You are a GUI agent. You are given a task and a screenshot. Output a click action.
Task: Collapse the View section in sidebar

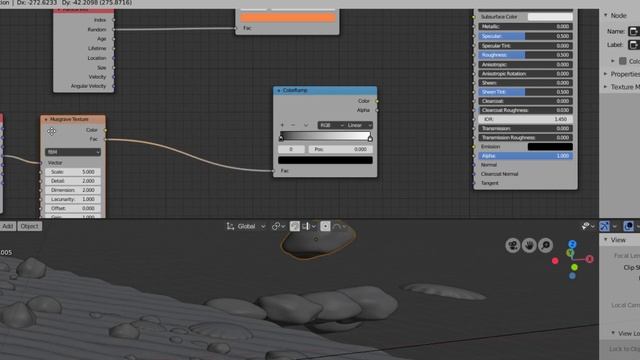point(606,240)
